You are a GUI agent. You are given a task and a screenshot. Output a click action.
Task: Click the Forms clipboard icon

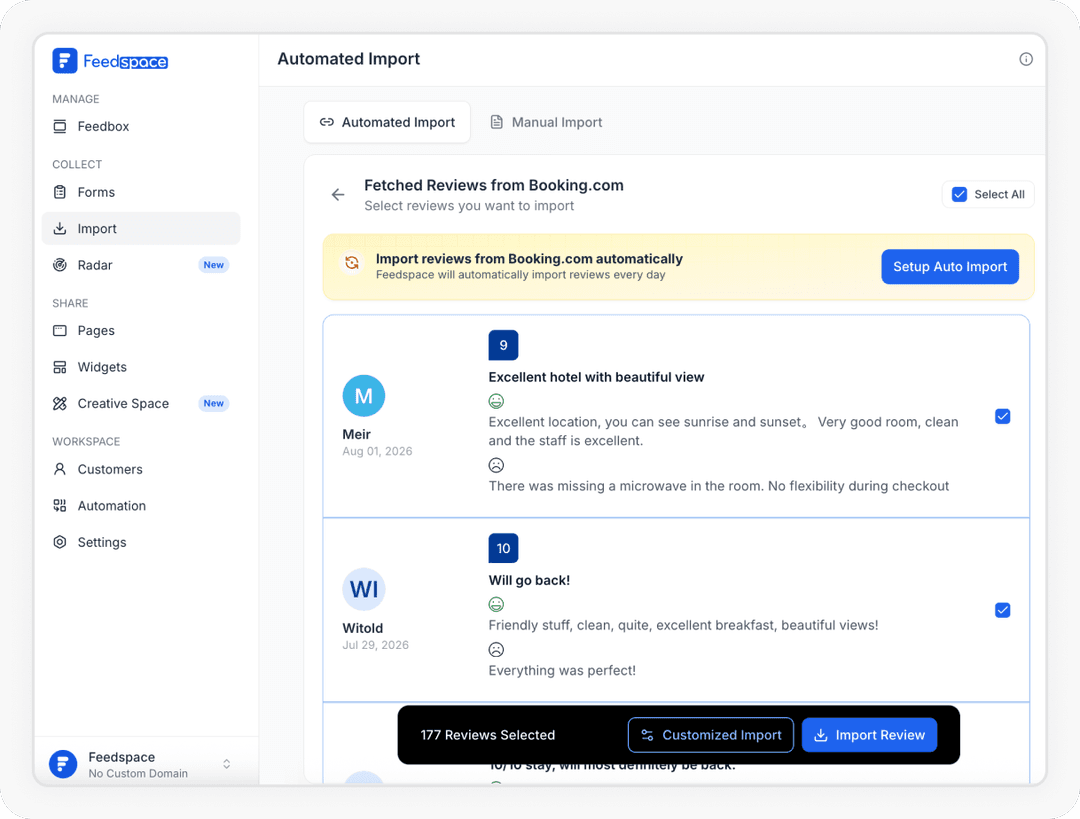click(60, 192)
